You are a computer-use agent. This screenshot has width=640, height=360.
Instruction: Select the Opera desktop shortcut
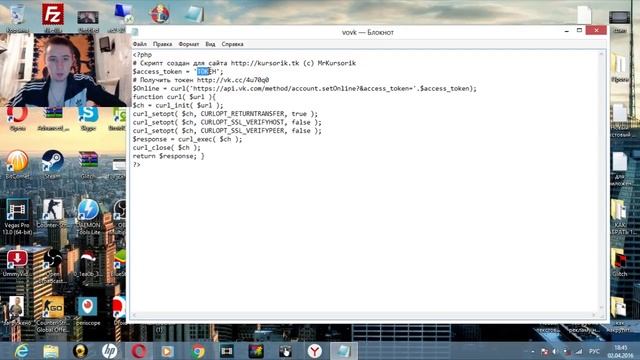tap(17, 117)
